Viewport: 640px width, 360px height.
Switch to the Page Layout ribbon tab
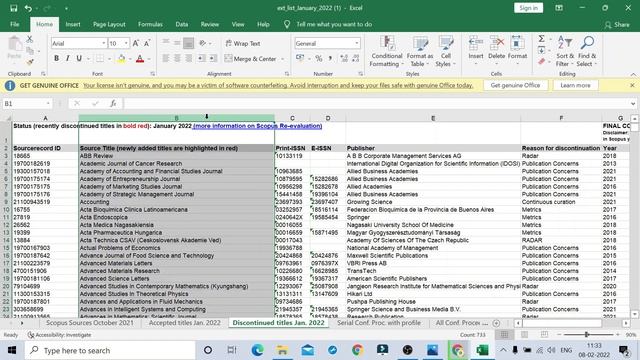pos(109,24)
